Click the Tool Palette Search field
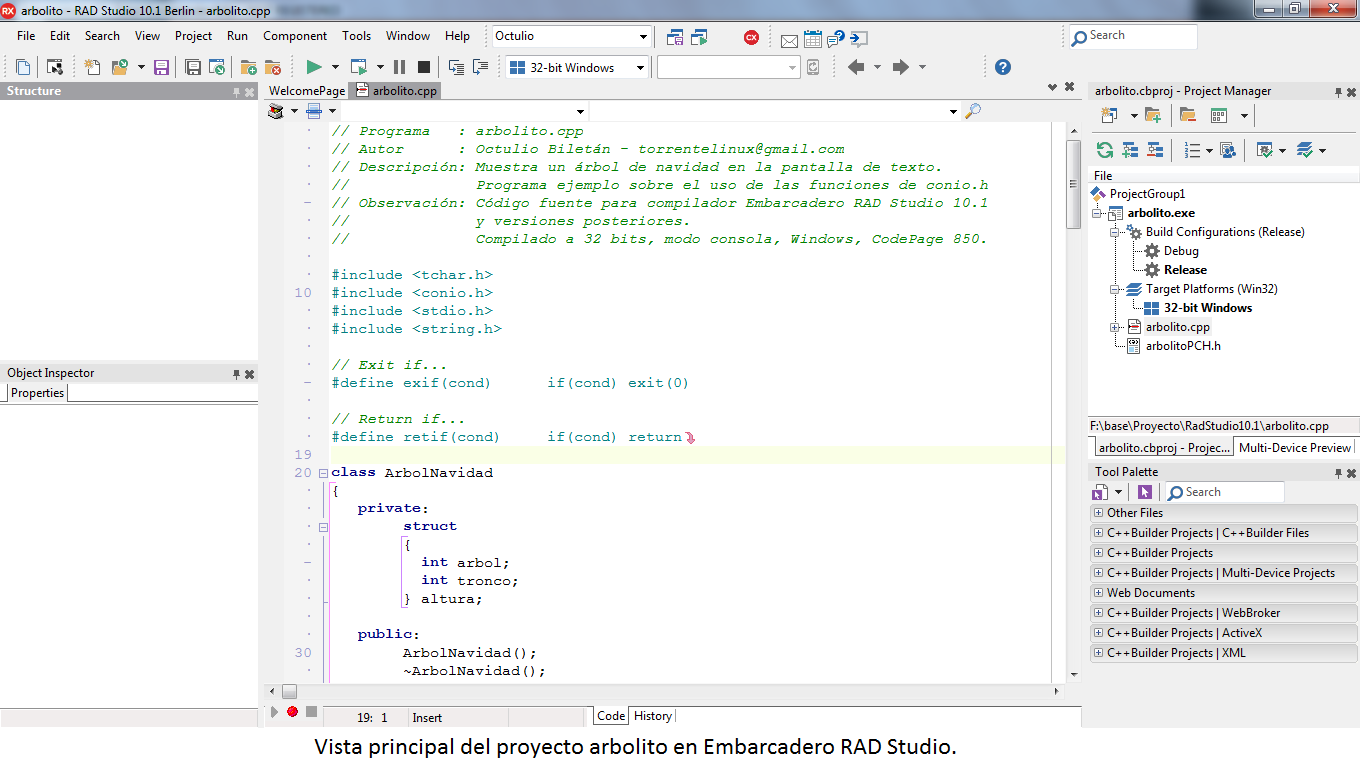1360x776 pixels. tap(1225, 492)
